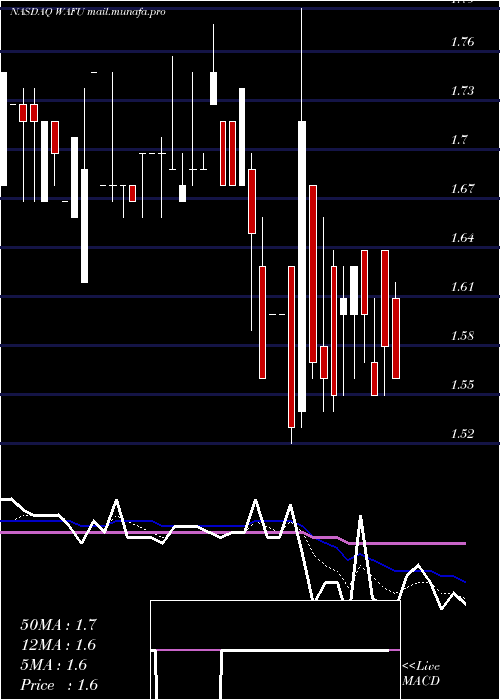Click the 1.73 price axis label
This screenshot has height=700, width=500.
tap(462, 91)
